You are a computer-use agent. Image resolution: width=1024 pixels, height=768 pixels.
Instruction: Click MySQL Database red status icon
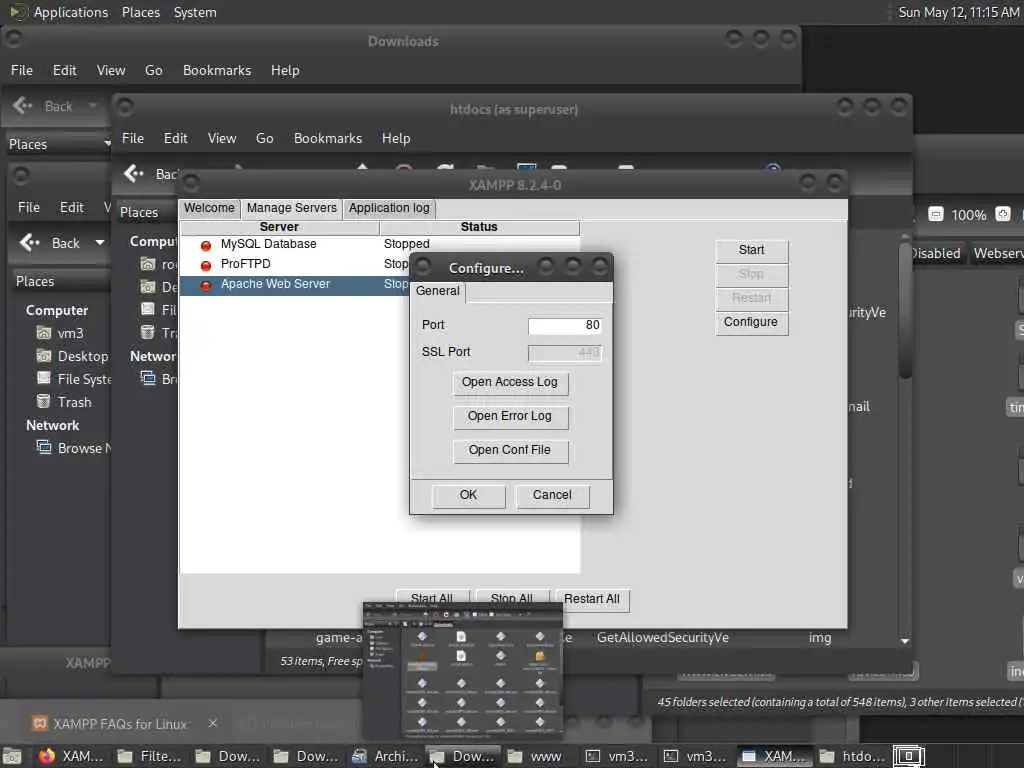coord(206,246)
